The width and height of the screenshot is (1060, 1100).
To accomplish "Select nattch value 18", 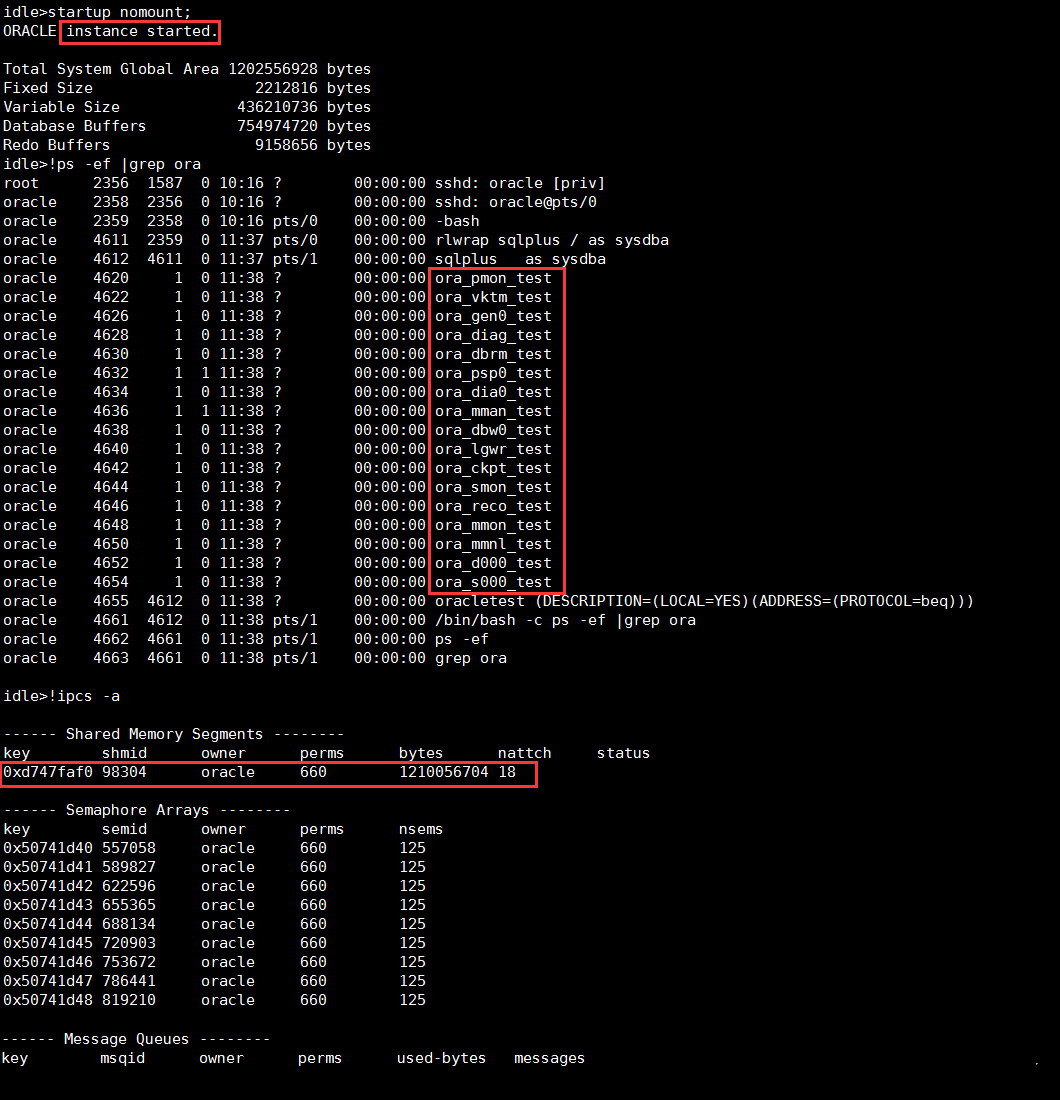I will tap(507, 772).
